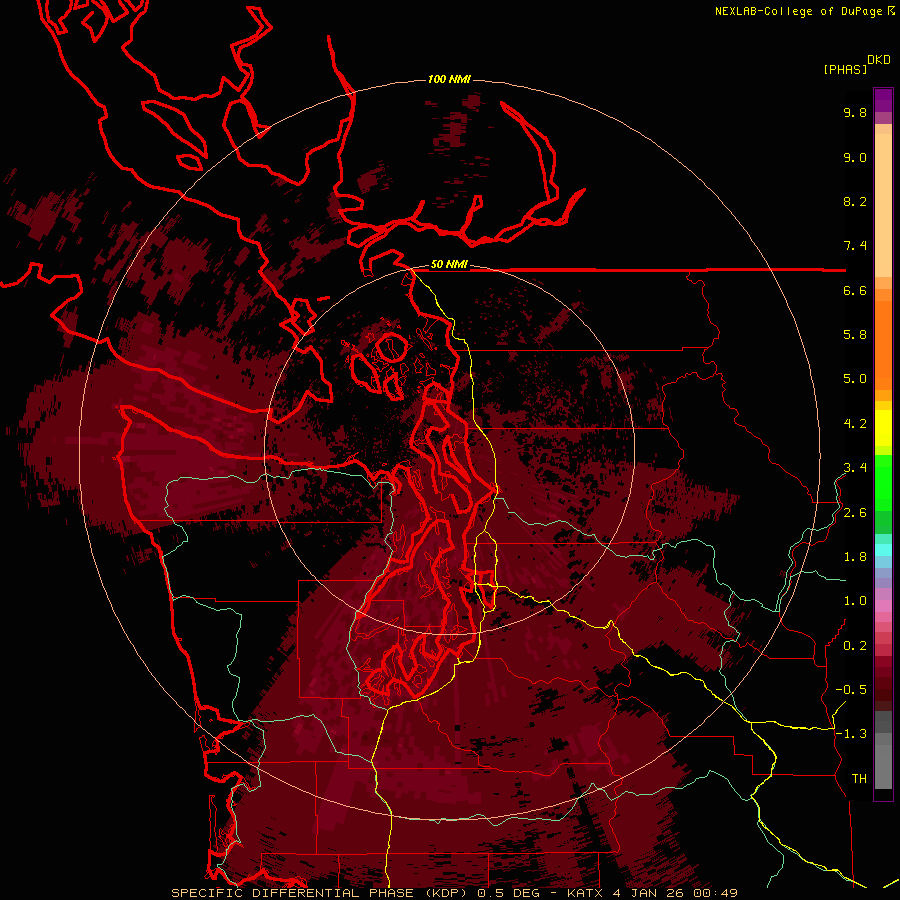Click the 100 NMI range ring label

pos(449,79)
